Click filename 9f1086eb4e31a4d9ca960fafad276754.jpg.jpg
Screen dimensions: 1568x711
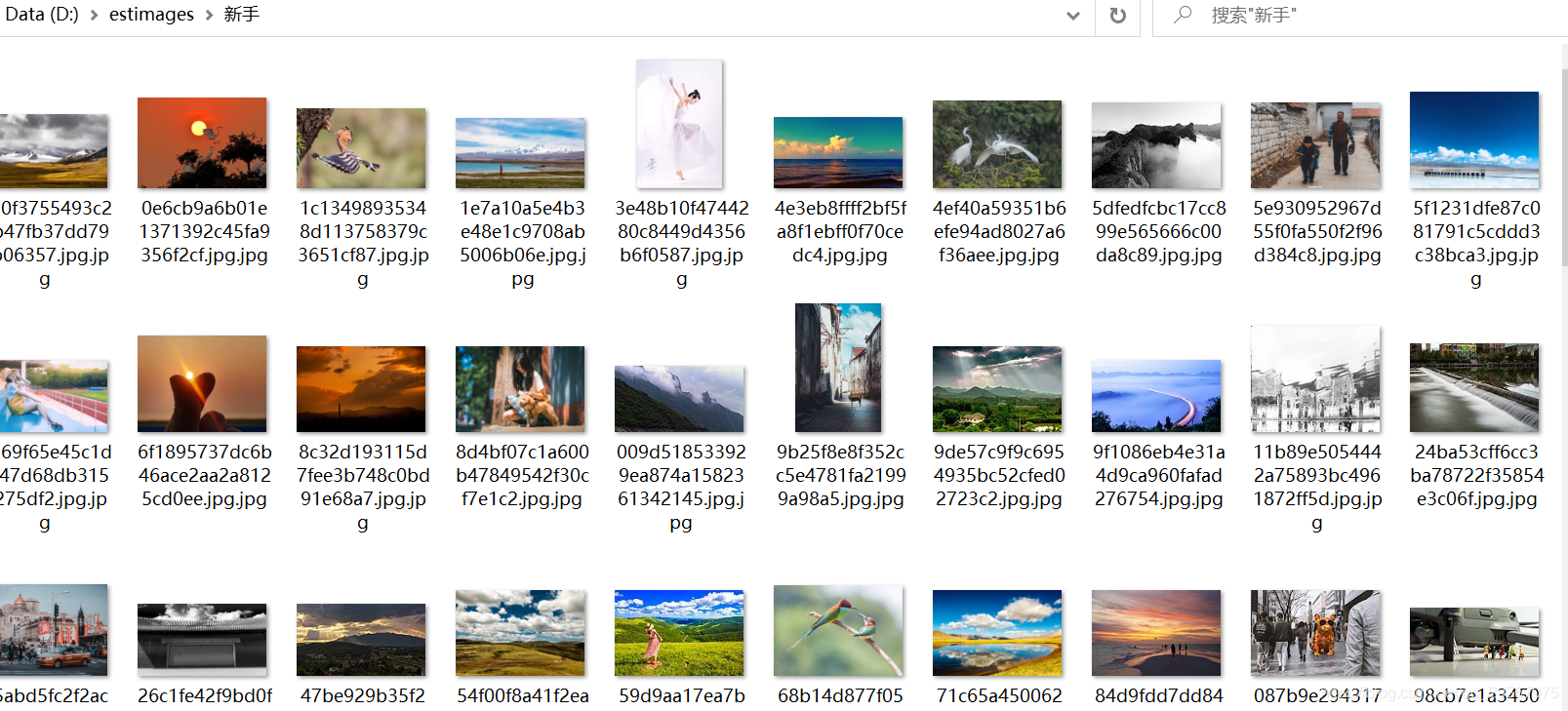(x=1158, y=475)
